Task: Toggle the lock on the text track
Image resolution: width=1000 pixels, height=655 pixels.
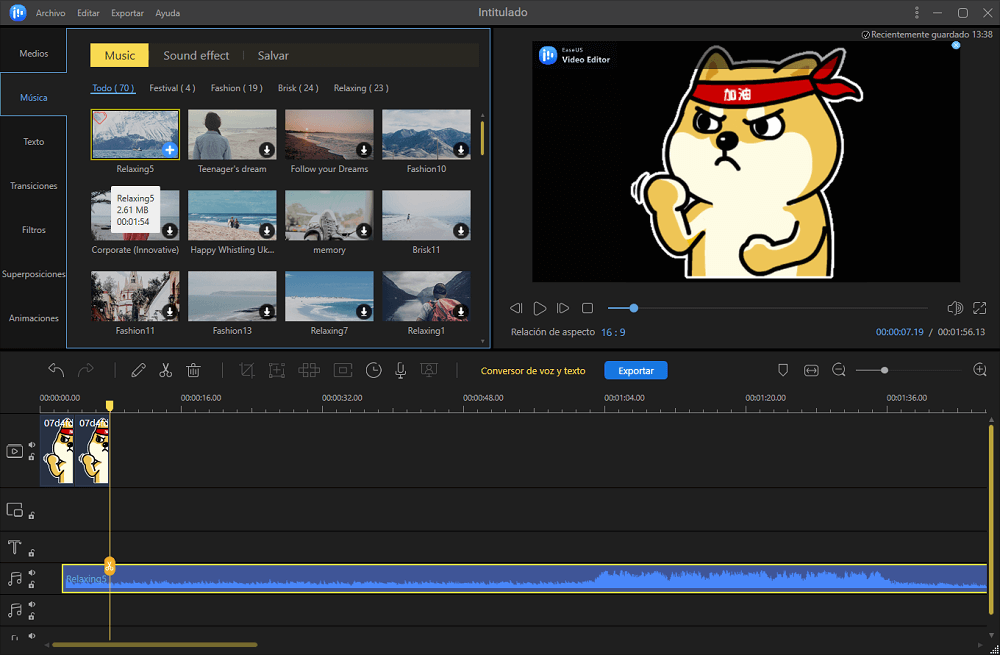Action: point(31,552)
